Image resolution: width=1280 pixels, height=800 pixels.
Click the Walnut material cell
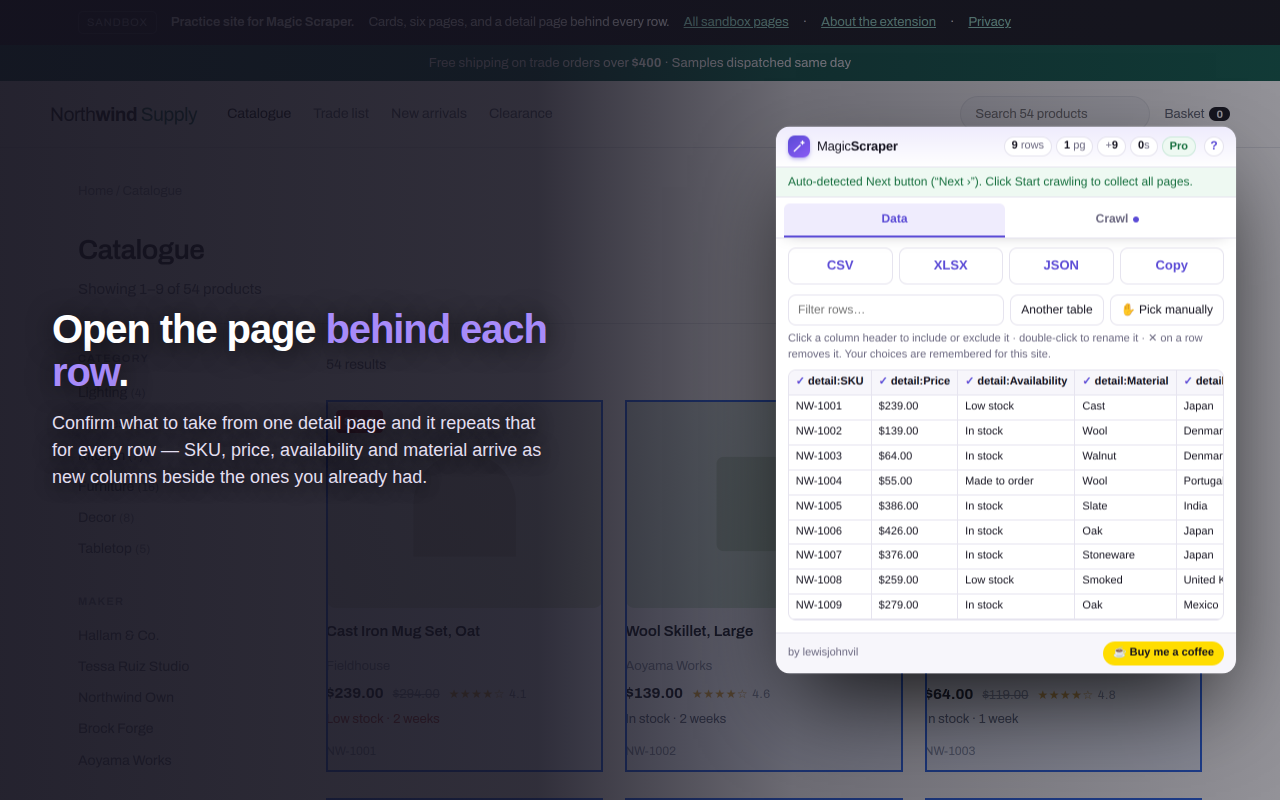click(x=1125, y=456)
